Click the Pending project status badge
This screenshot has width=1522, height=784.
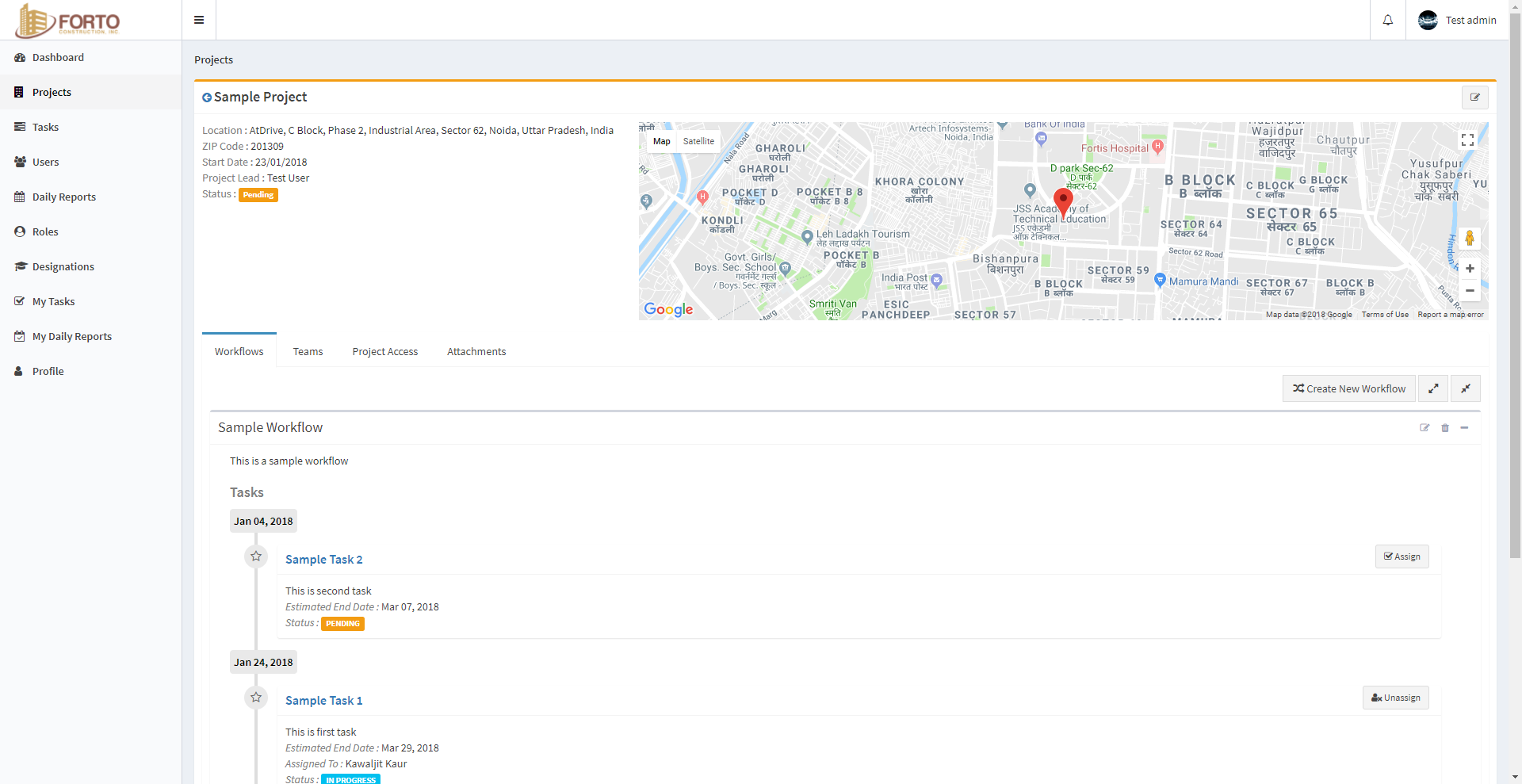click(x=258, y=195)
